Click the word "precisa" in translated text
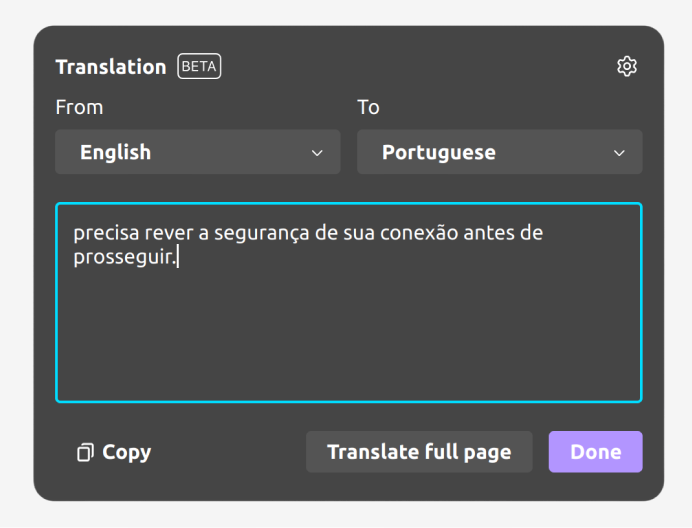Viewport: 692px width, 528px height. pyautogui.click(x=105, y=233)
